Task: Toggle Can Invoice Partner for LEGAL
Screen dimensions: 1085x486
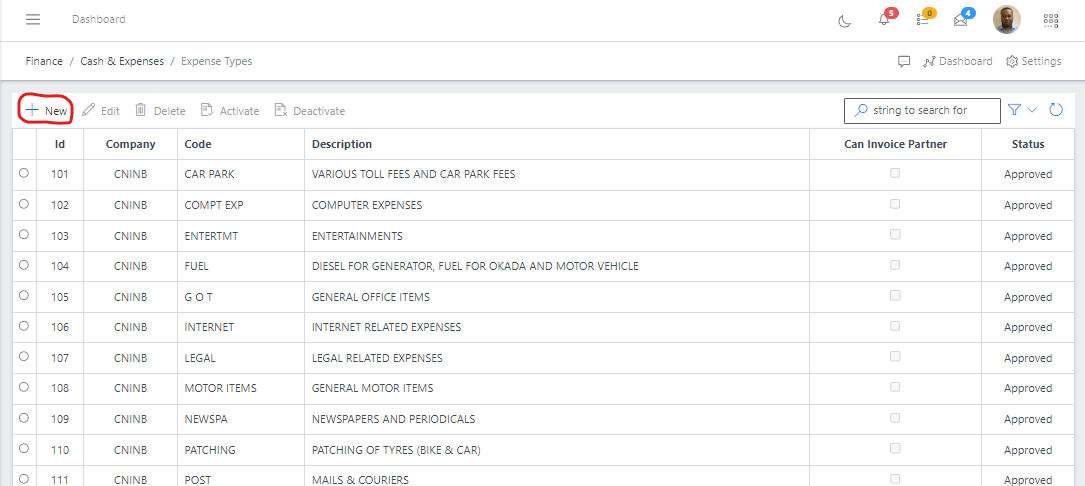Action: (895, 357)
